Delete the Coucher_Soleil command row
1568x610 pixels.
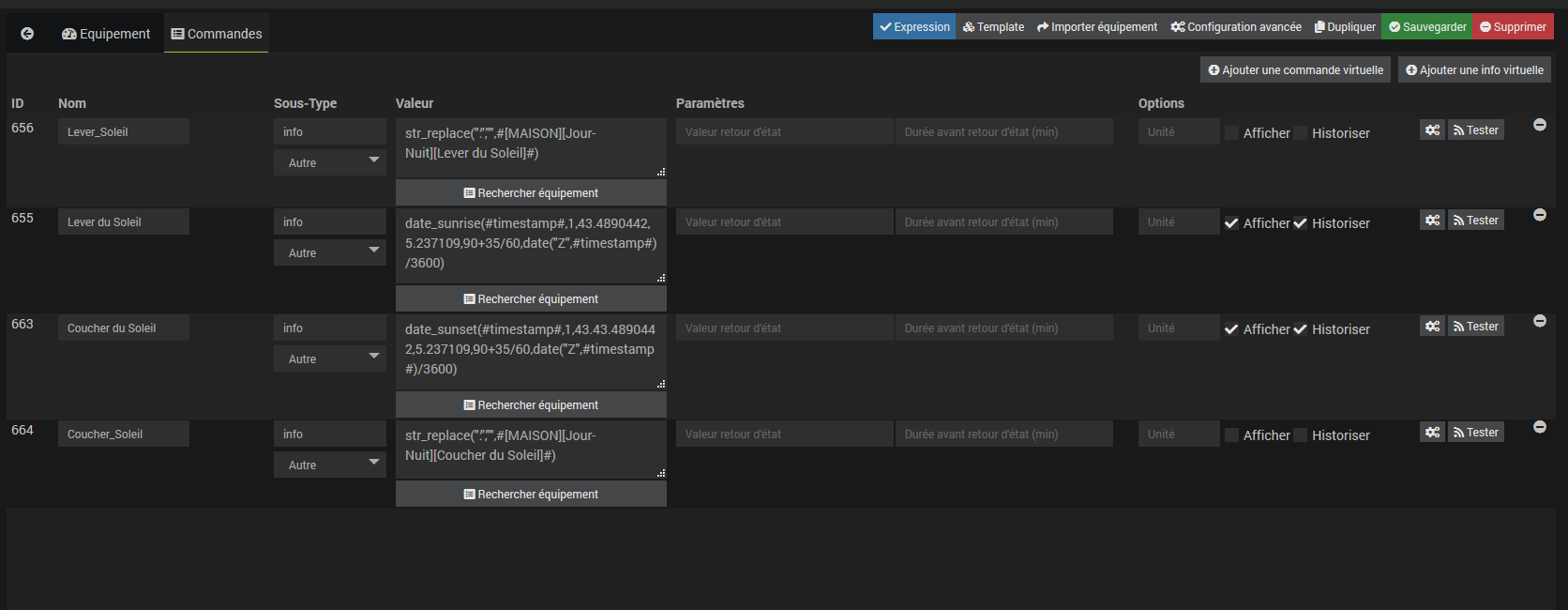click(x=1539, y=427)
